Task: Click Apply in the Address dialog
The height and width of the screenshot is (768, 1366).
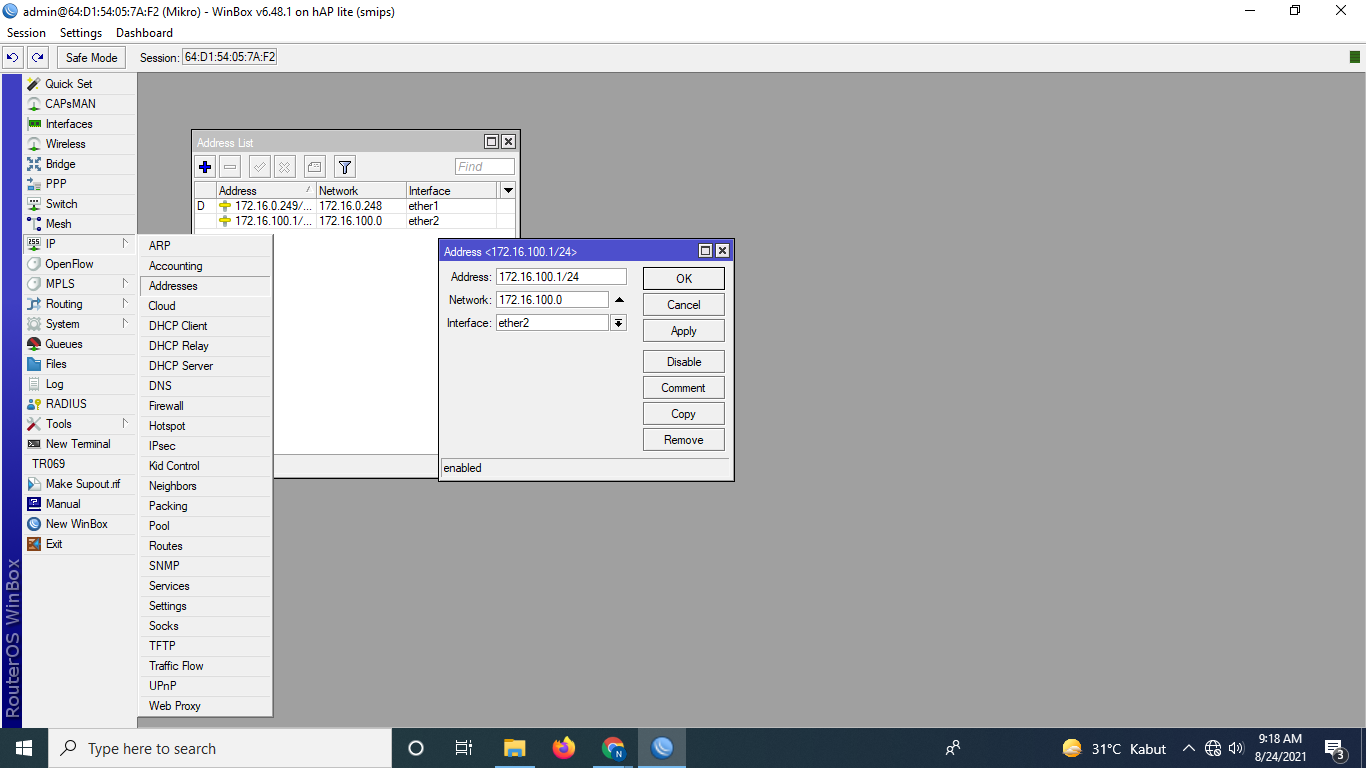Action: pyautogui.click(x=684, y=331)
